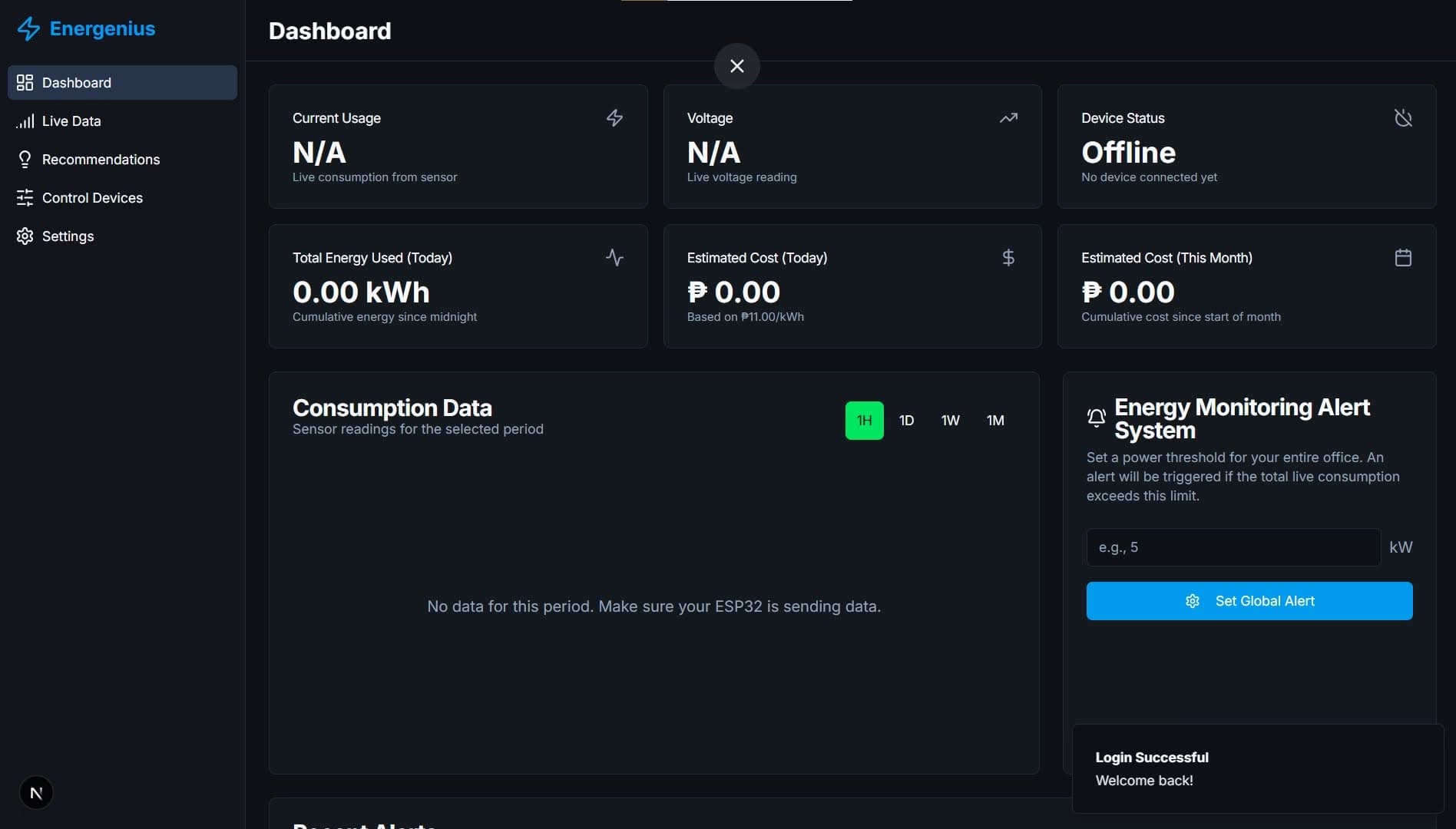Click the calendar icon in Estimated Cost This Month
The height and width of the screenshot is (829, 1456).
(x=1403, y=257)
